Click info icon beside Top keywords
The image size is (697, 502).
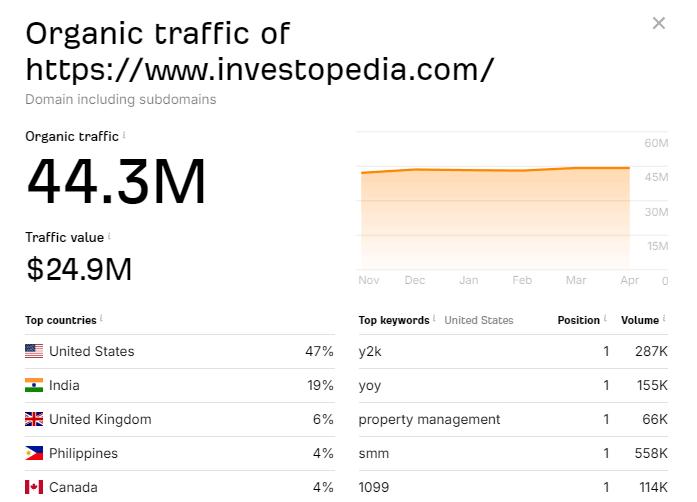[x=435, y=319]
